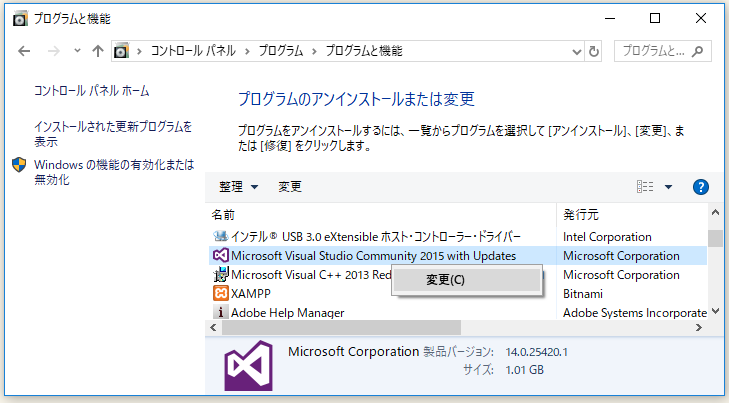
Task: Open the recent locations dropdown arrow
Action: coord(76,51)
